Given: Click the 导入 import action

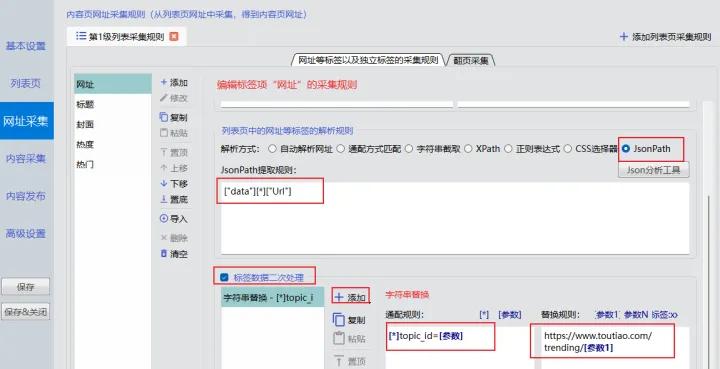Looking at the screenshot, I should point(174,219).
